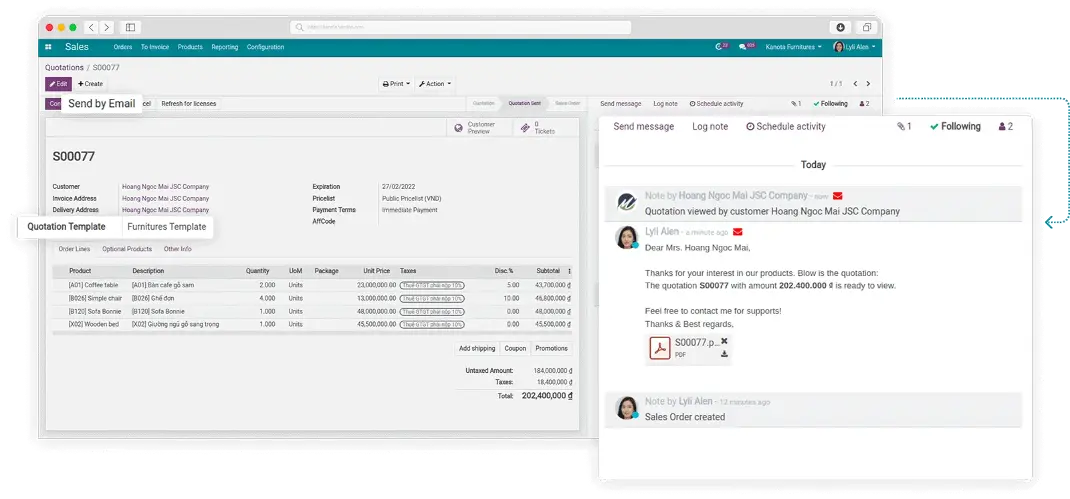
Task: Remove the S00077 PDF attachment
Action: point(724,341)
